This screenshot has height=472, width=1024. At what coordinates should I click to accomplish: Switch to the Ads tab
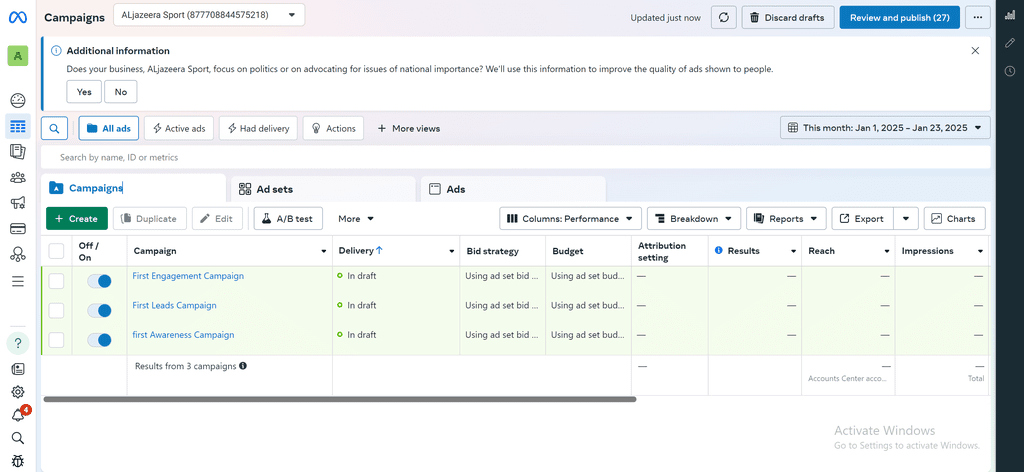point(513,189)
